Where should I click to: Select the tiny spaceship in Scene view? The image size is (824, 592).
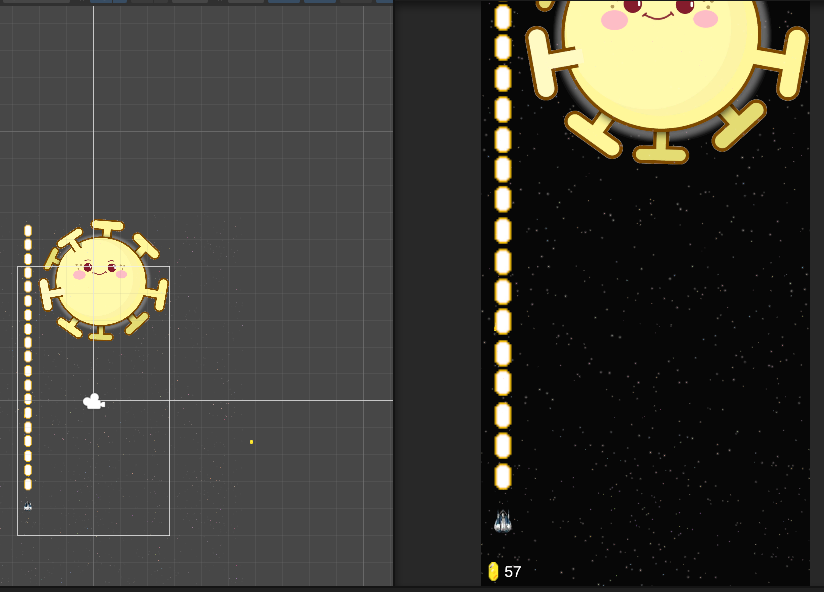coord(28,506)
